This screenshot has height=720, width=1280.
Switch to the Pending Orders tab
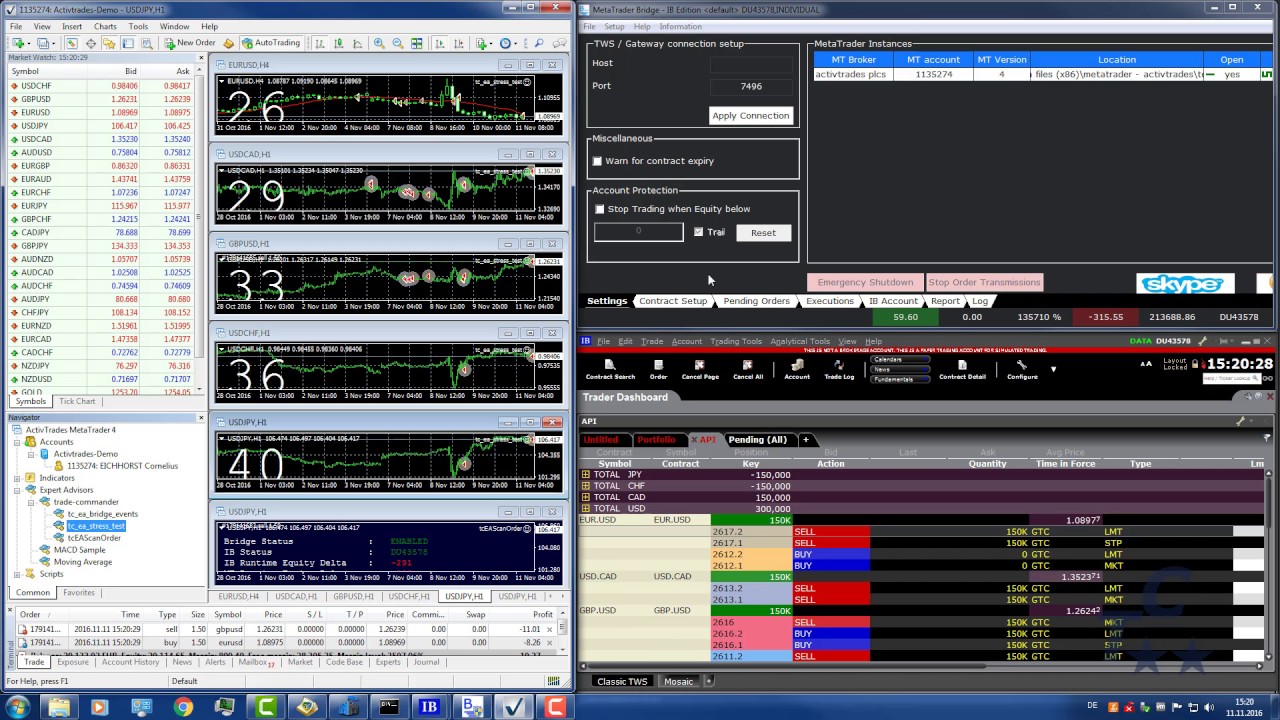coord(756,301)
